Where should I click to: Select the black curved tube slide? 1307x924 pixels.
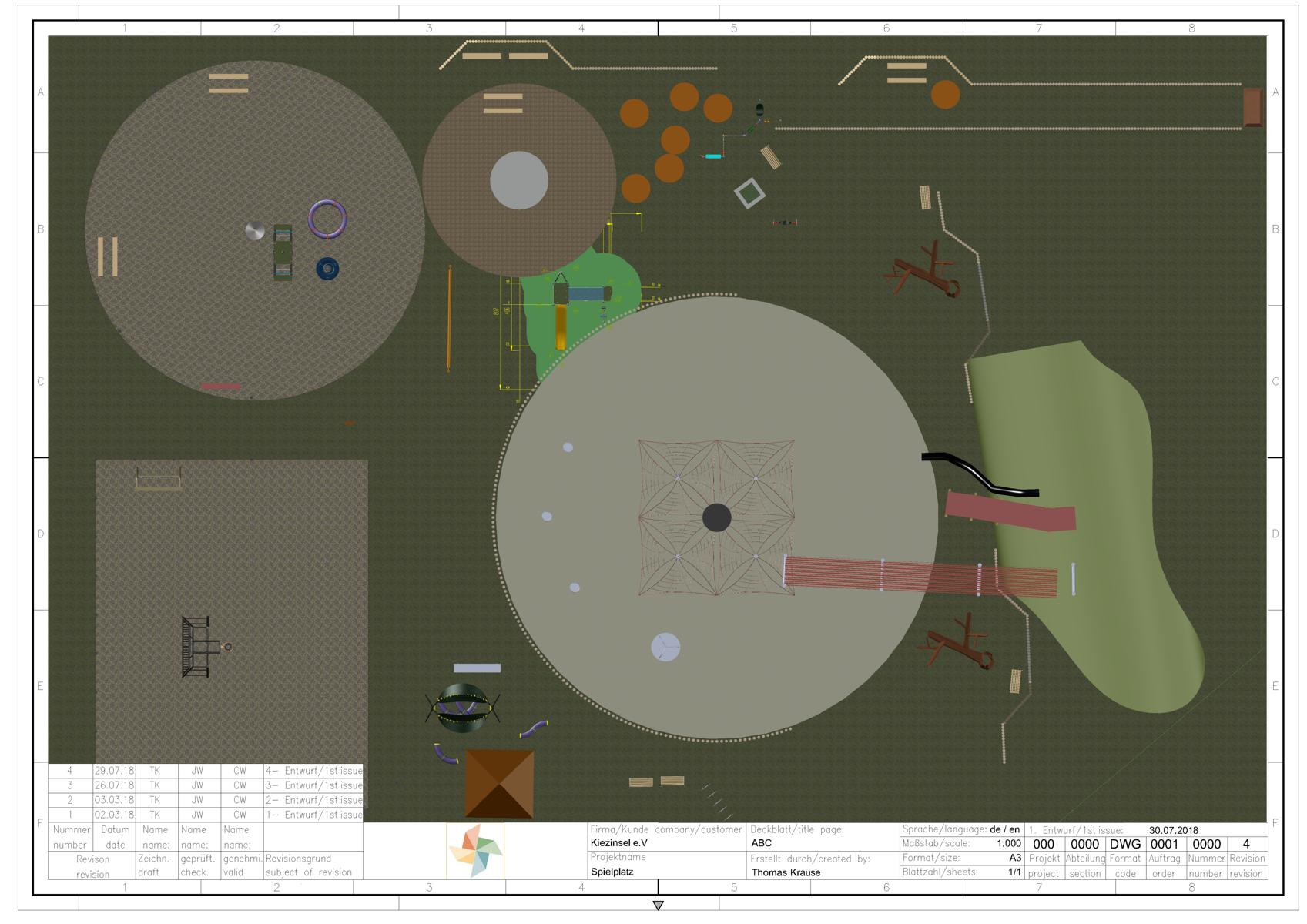(x=980, y=474)
